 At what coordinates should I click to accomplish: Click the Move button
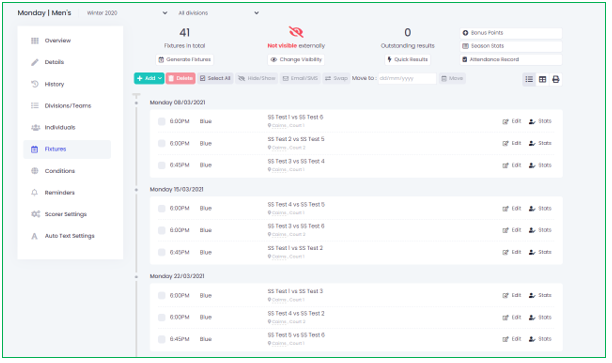(x=452, y=78)
